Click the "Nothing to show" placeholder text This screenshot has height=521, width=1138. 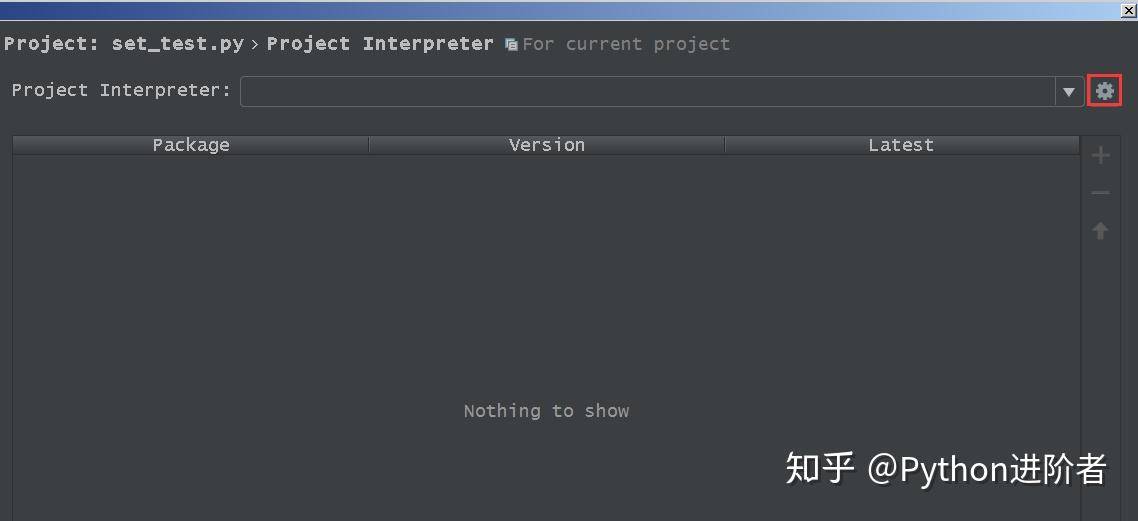[x=546, y=411]
